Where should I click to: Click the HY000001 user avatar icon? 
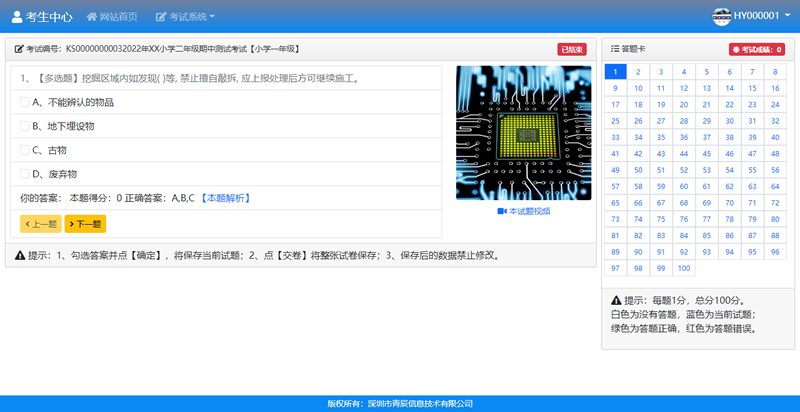point(722,16)
